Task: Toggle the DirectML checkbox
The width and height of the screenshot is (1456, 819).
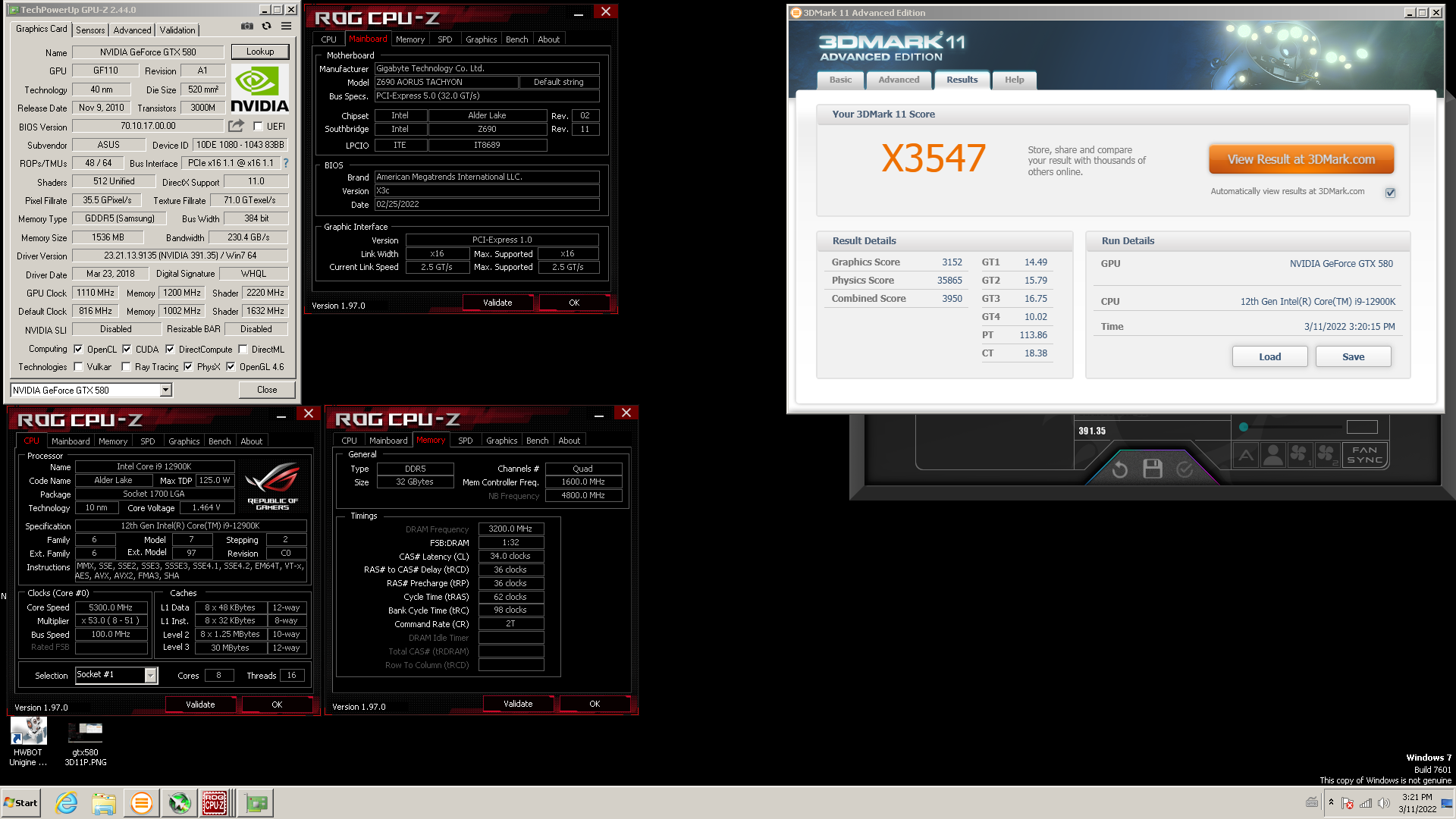Action: (243, 350)
